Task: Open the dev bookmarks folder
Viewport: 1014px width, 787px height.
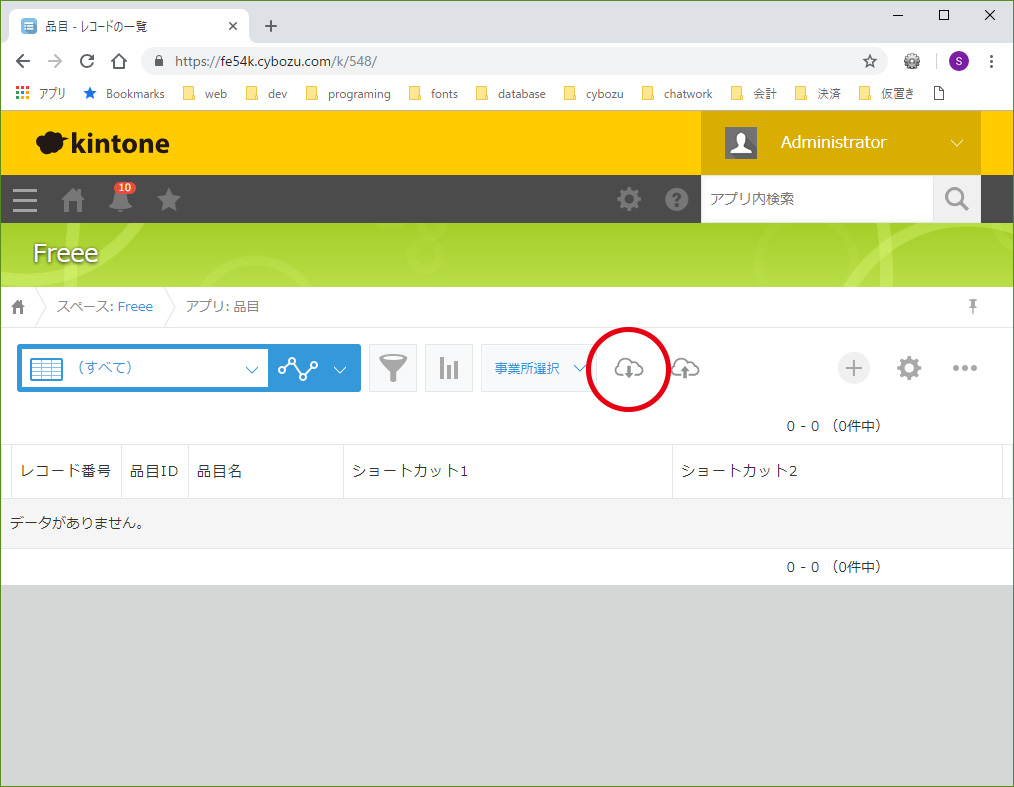Action: [x=266, y=93]
